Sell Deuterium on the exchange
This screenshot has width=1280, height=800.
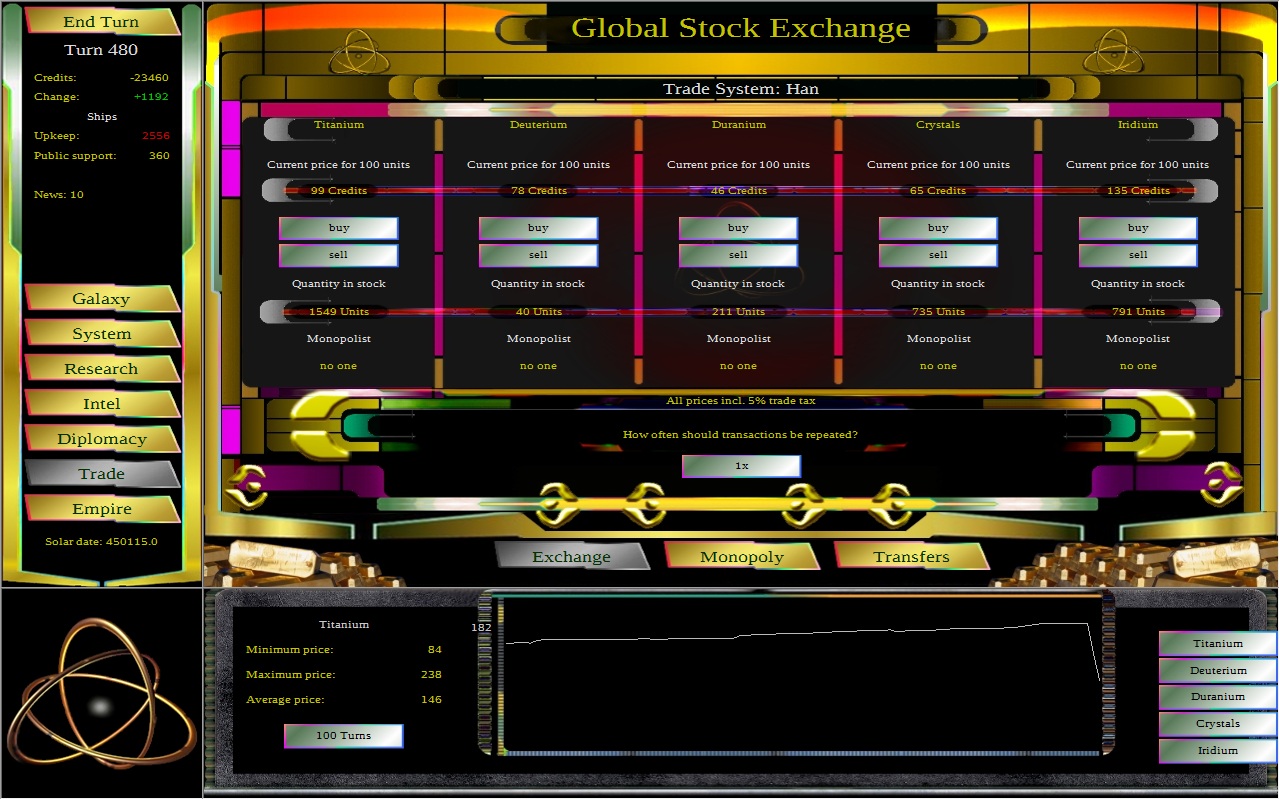[x=538, y=255]
